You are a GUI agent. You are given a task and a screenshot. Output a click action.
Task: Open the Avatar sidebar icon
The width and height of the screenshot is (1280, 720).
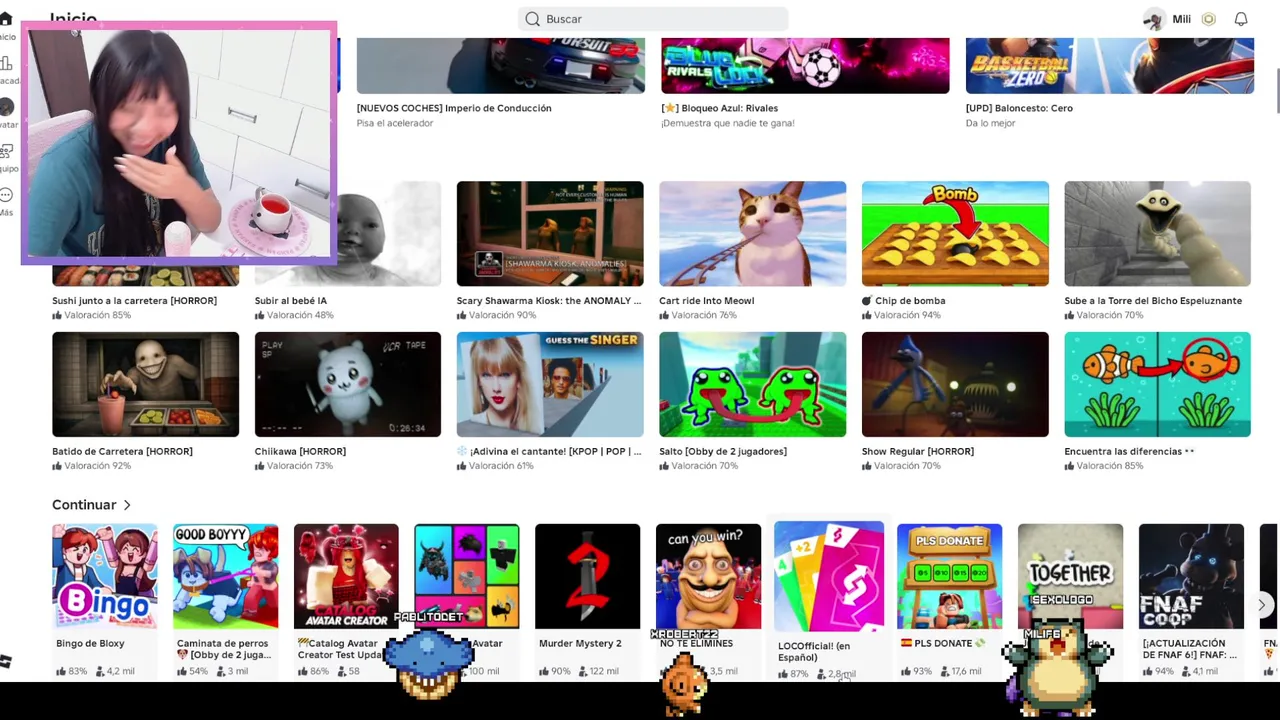[x=5, y=107]
